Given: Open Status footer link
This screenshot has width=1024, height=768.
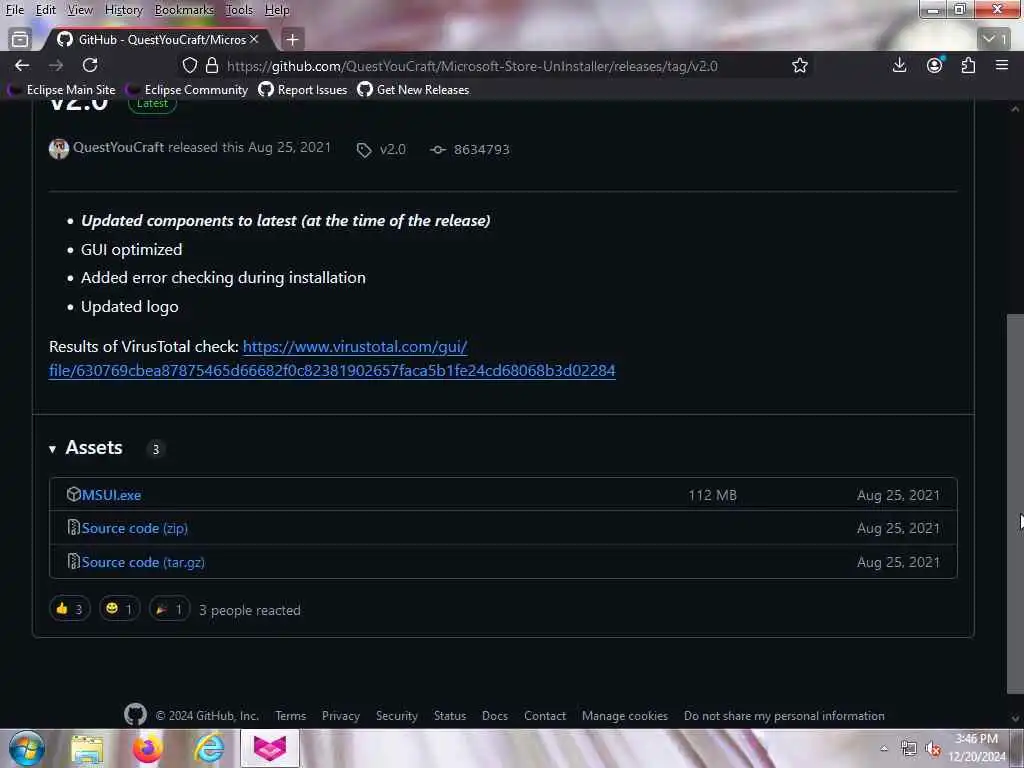Looking at the screenshot, I should pos(450,716).
